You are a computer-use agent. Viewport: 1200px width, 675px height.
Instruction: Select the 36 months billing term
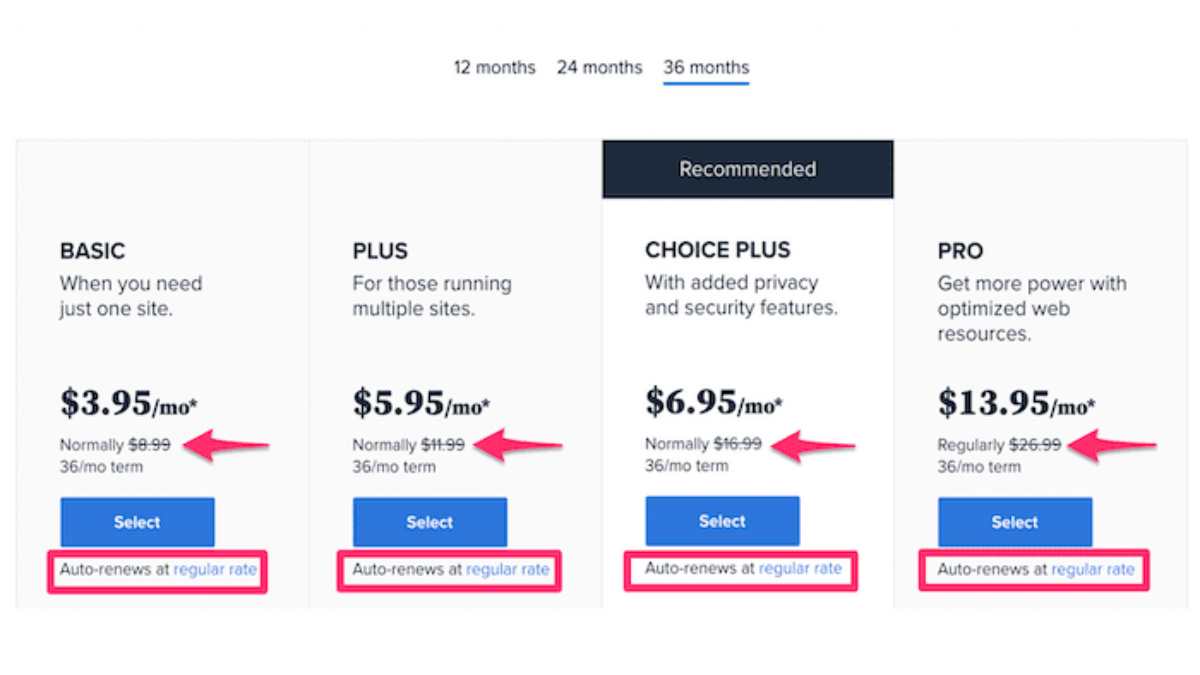[706, 68]
